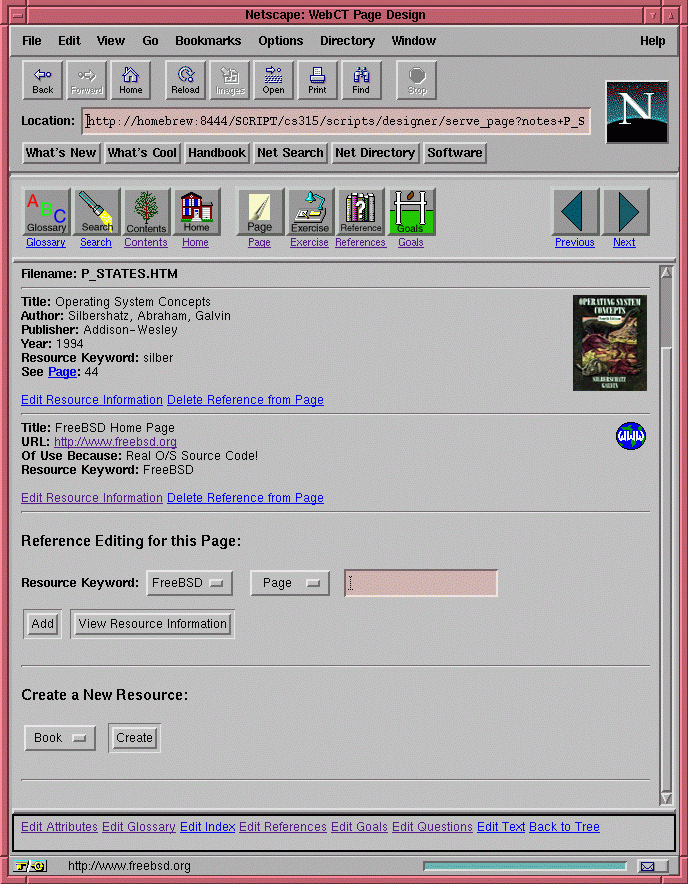Open the Options menu

280,41
